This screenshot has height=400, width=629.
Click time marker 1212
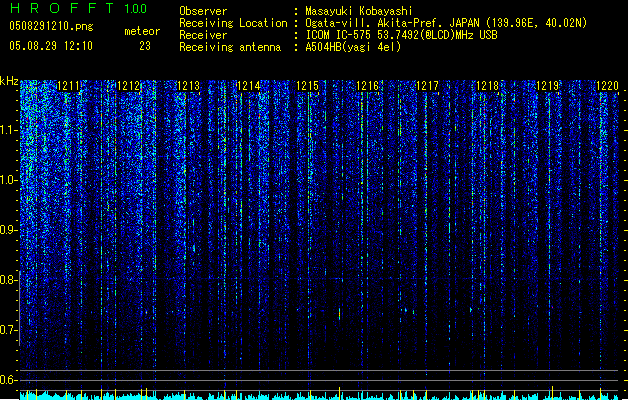tap(128, 86)
